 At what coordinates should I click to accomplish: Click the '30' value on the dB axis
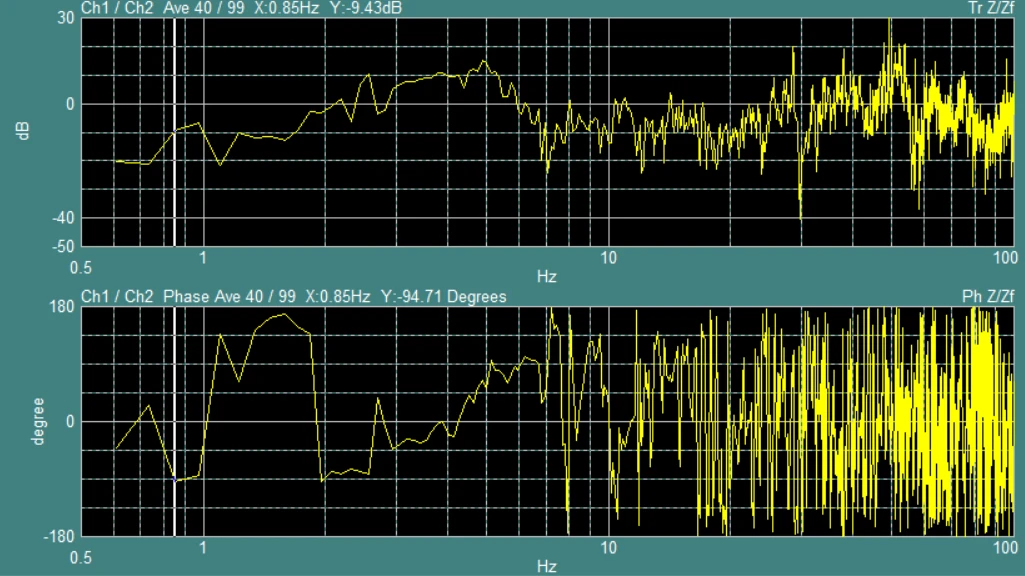coord(65,18)
